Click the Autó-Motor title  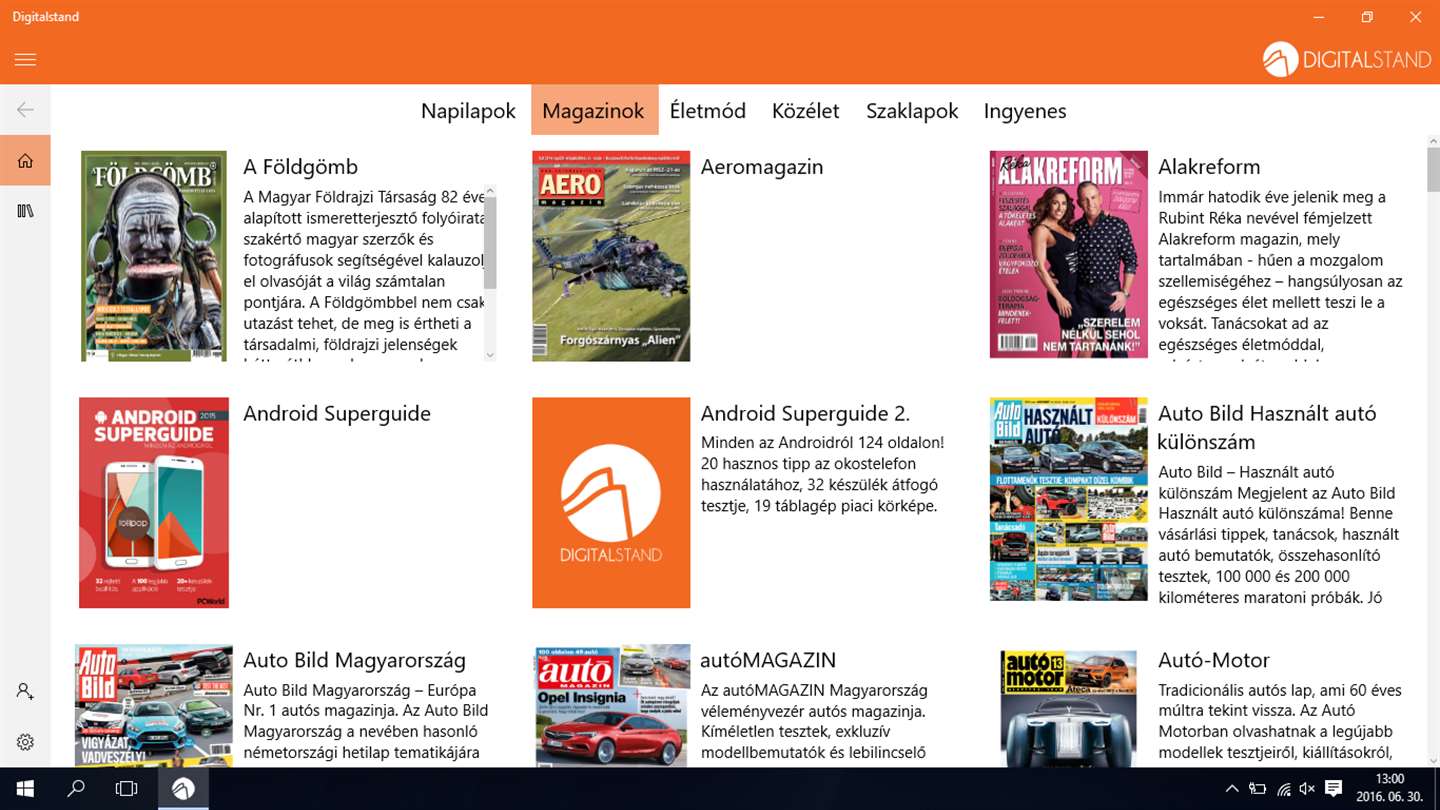pyautogui.click(x=1213, y=661)
